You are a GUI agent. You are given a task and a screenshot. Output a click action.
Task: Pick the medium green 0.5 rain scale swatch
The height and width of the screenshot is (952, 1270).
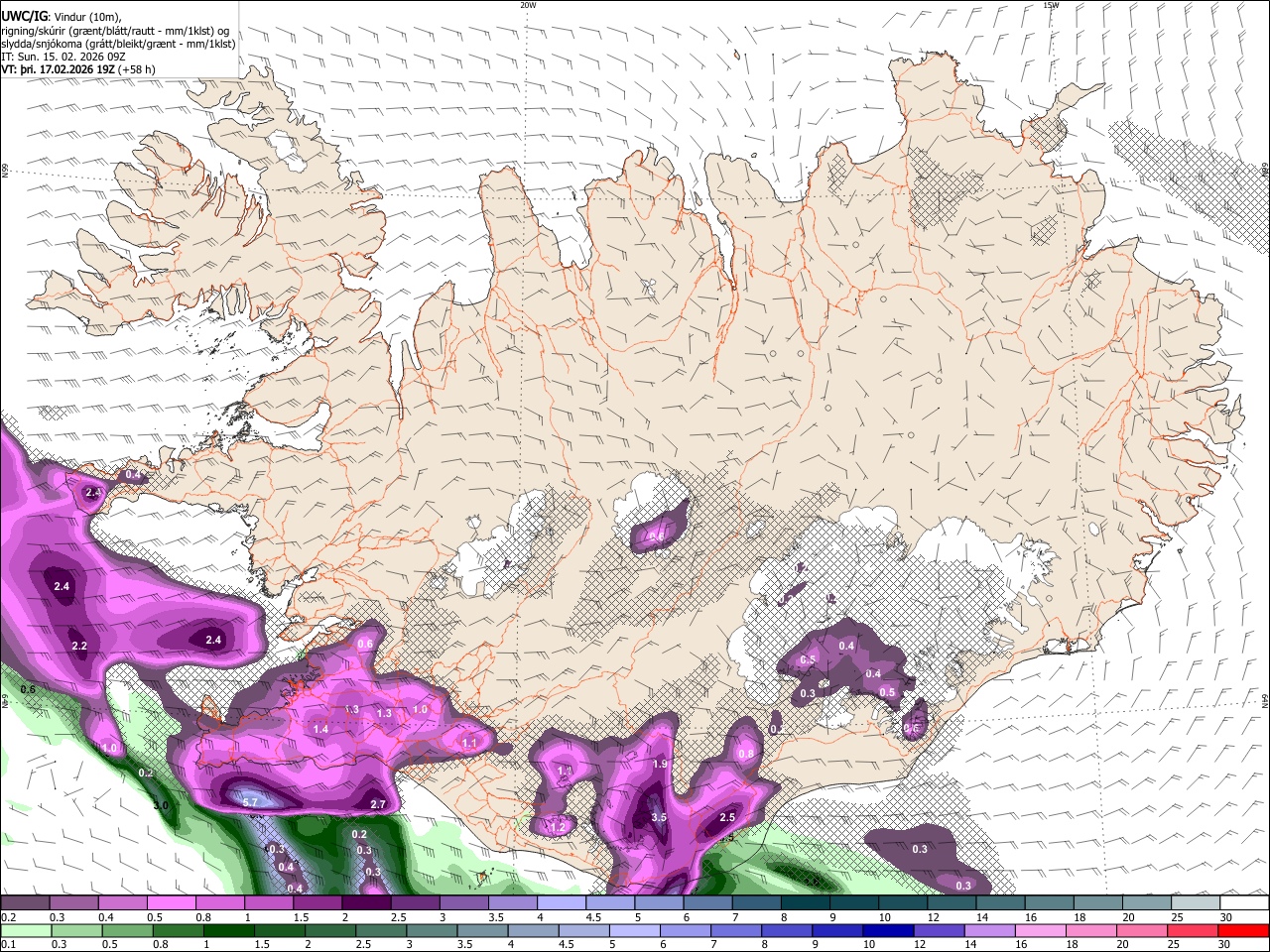coord(127,930)
